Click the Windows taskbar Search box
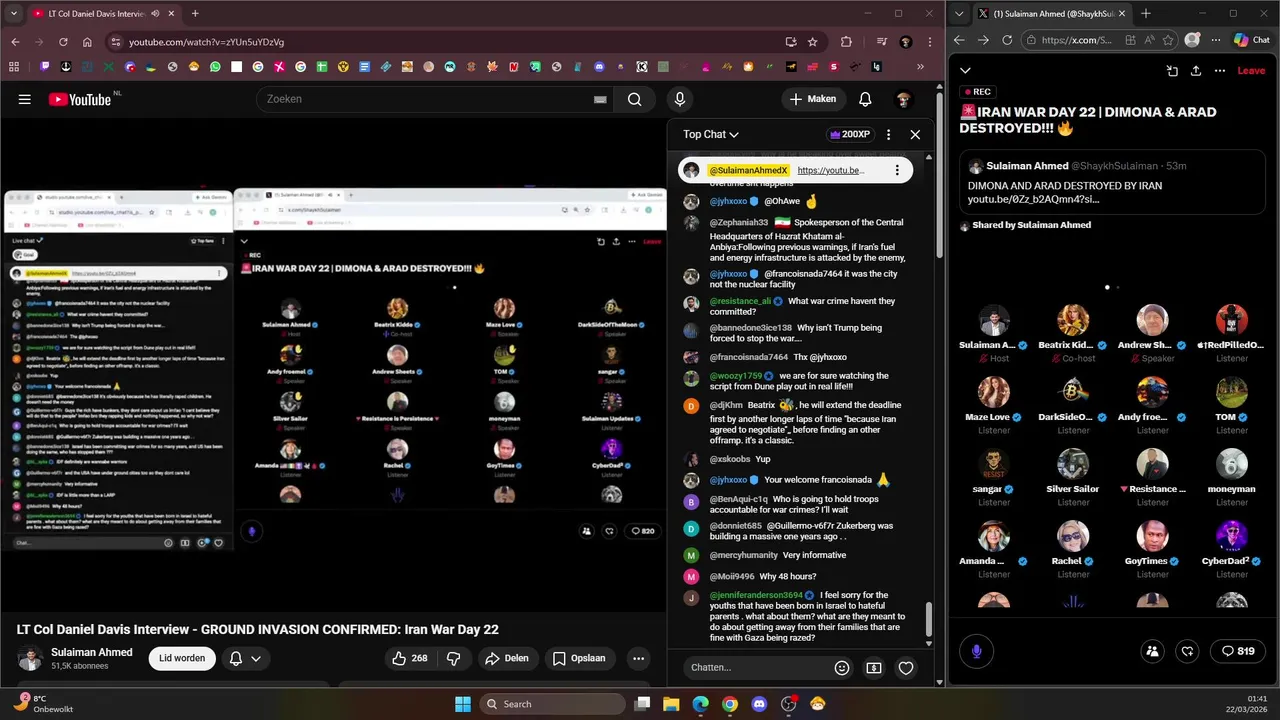 tap(552, 704)
